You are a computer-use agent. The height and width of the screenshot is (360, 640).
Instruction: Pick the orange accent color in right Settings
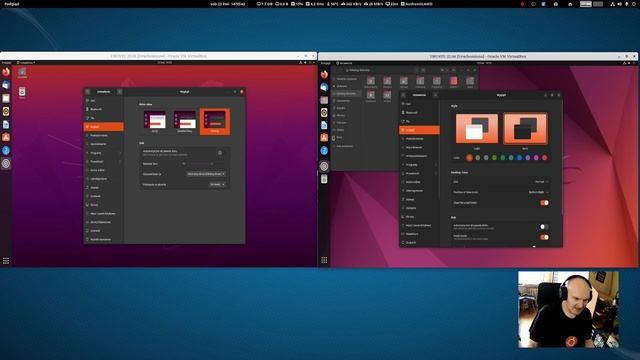point(469,158)
